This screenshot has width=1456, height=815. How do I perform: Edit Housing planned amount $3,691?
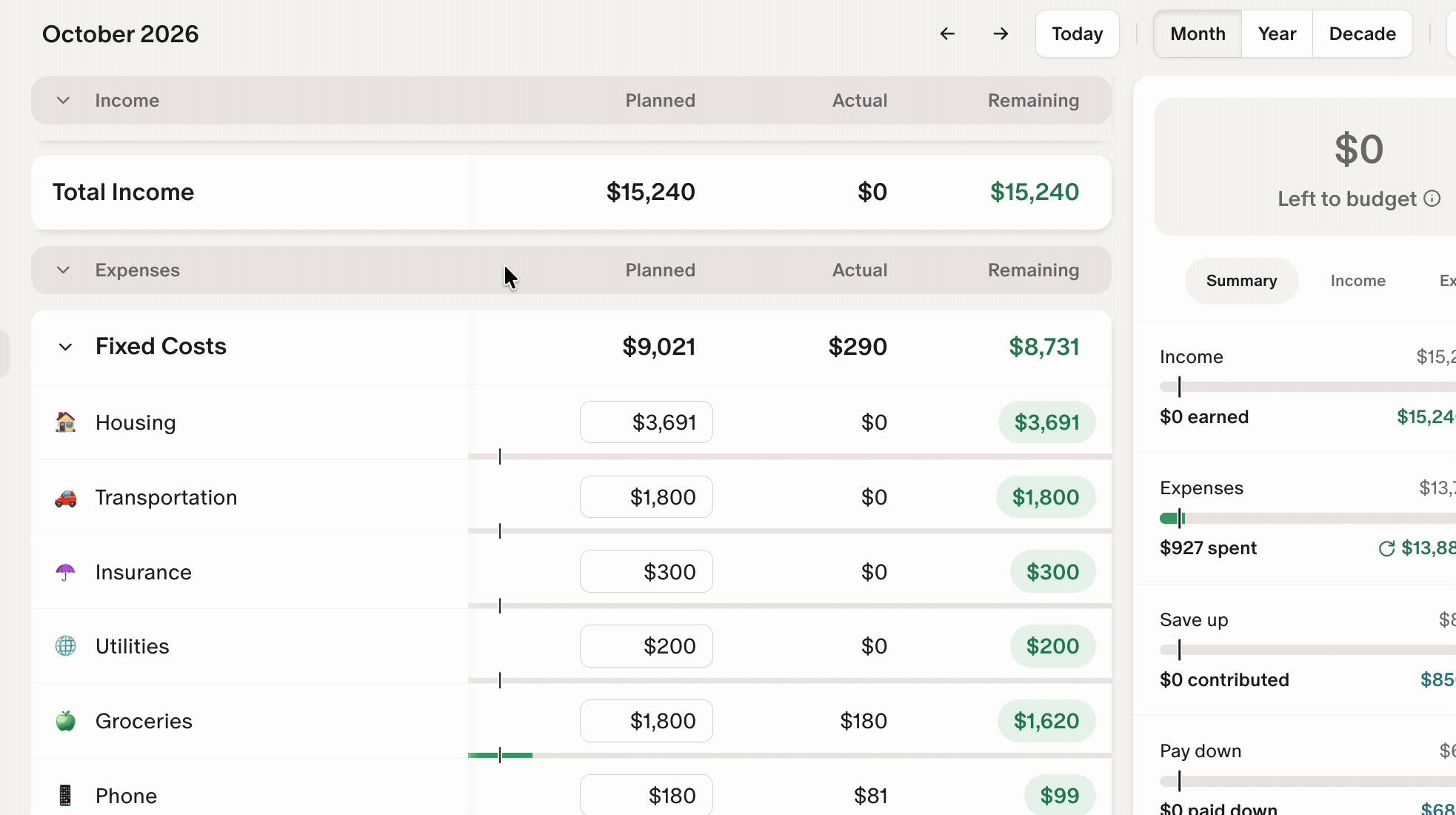tap(647, 422)
